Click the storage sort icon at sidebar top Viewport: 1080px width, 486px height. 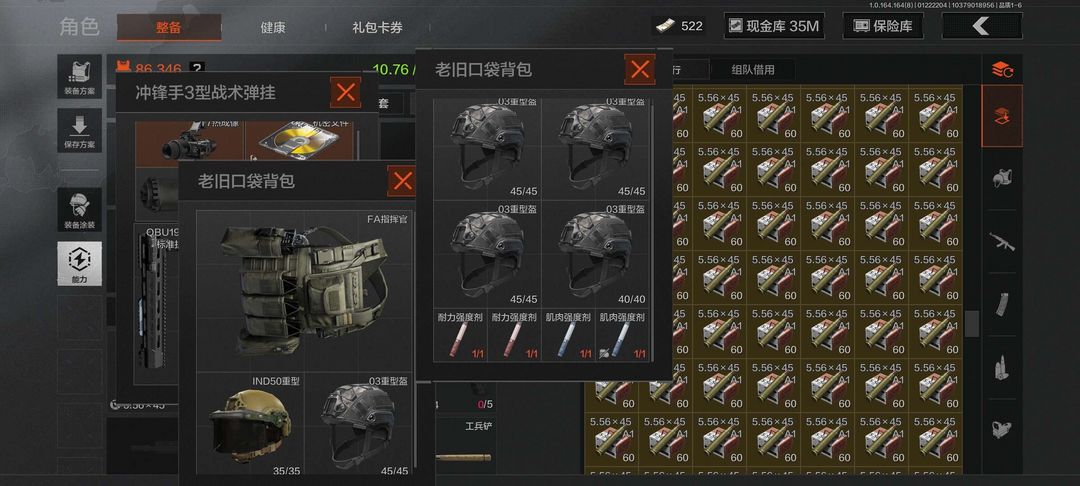point(1002,70)
